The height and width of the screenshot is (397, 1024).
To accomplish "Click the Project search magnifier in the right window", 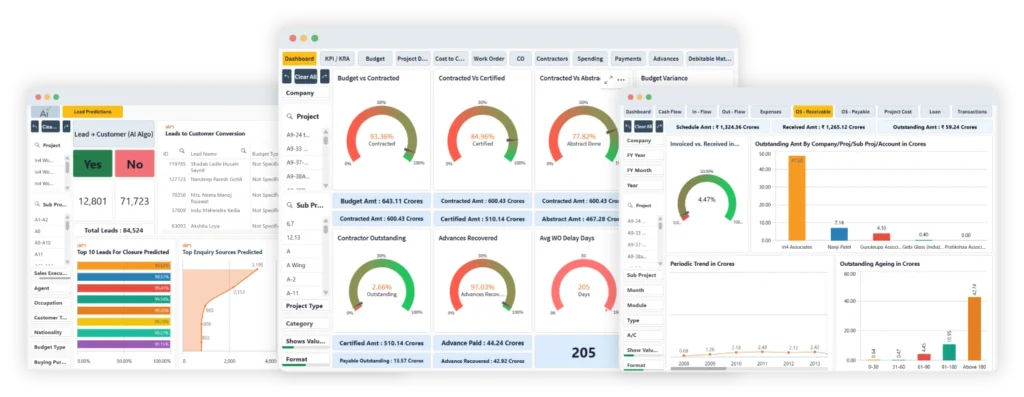I will pos(630,205).
